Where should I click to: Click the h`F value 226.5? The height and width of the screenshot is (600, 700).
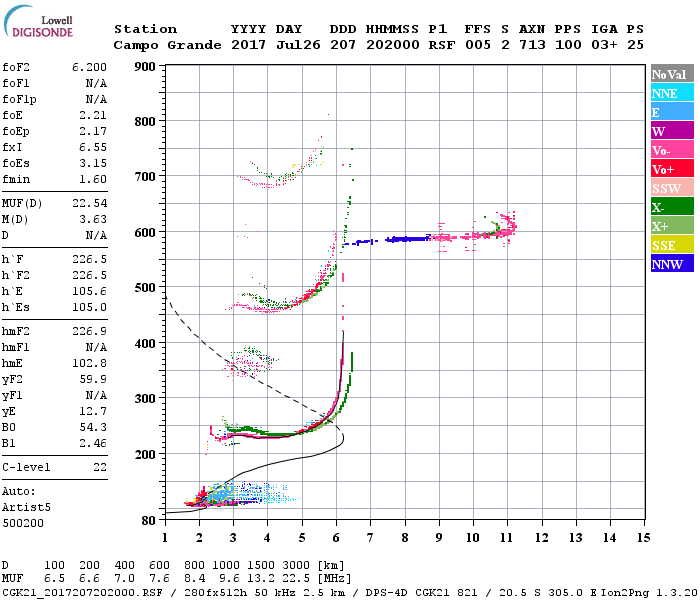(89, 259)
